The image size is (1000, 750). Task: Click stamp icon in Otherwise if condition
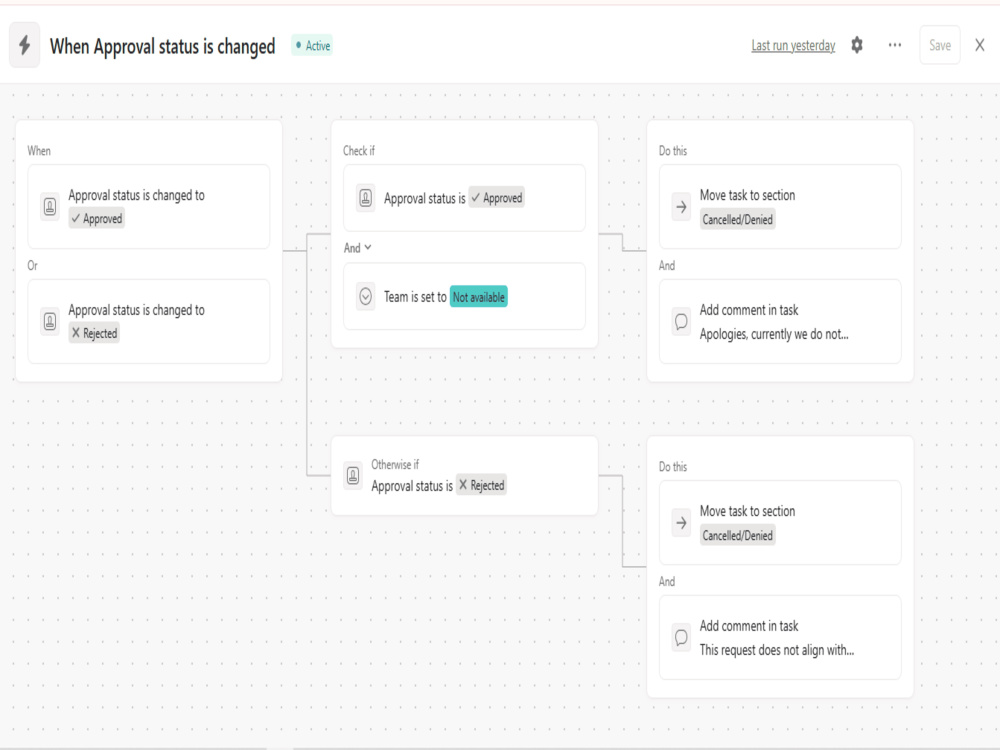[x=353, y=476]
